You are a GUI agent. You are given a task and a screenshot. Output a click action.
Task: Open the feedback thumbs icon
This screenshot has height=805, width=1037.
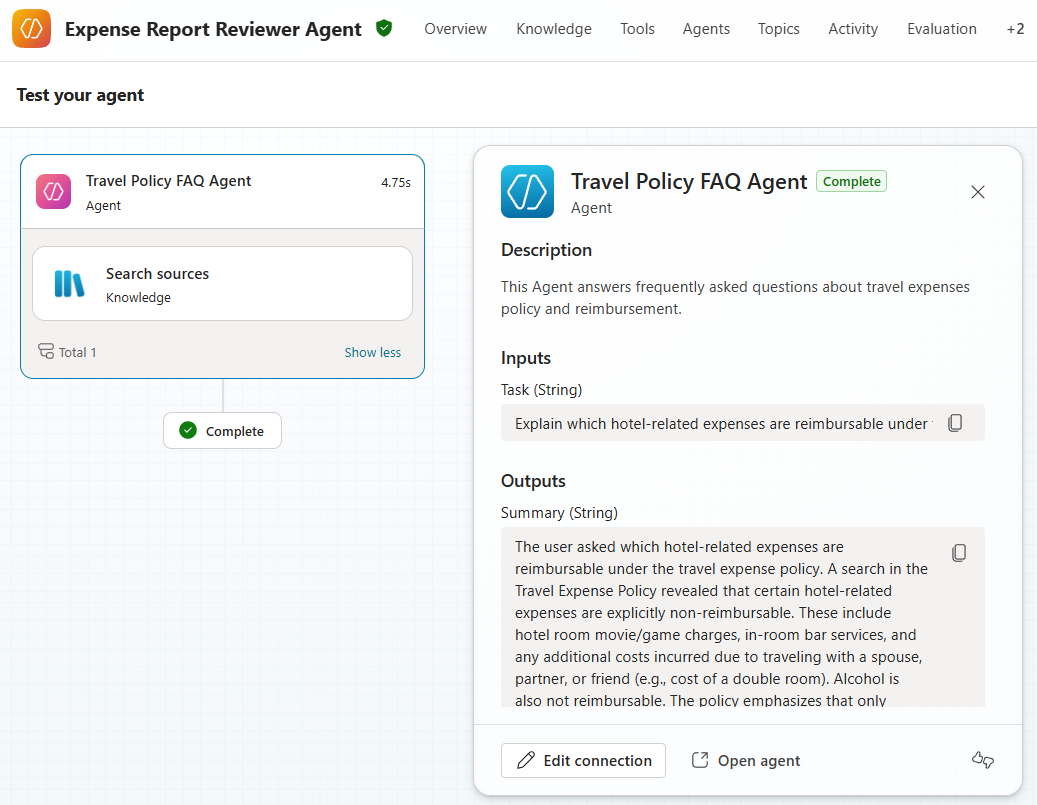pyautogui.click(x=982, y=760)
